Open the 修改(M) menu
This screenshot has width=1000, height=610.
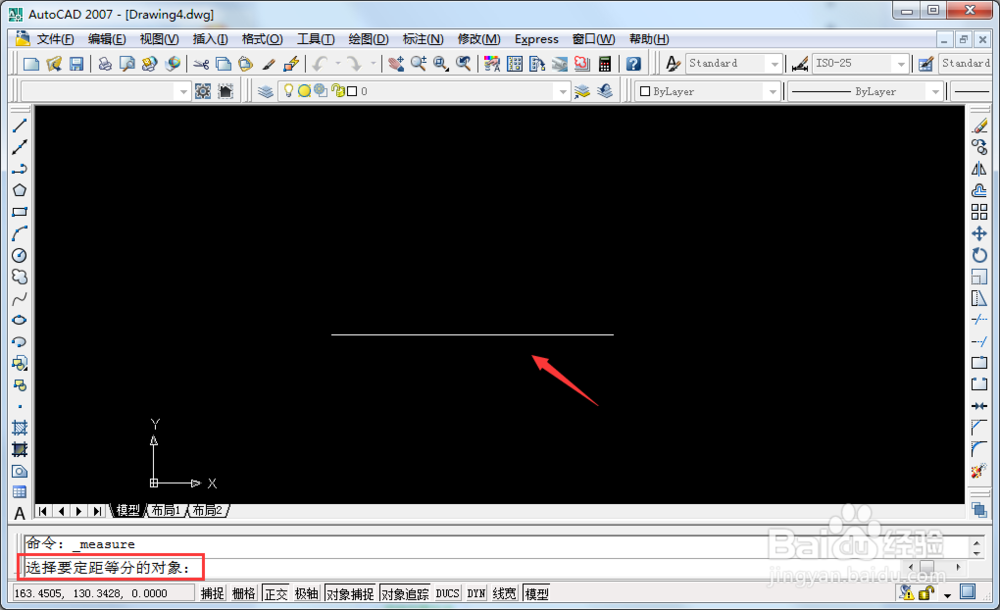click(x=479, y=39)
